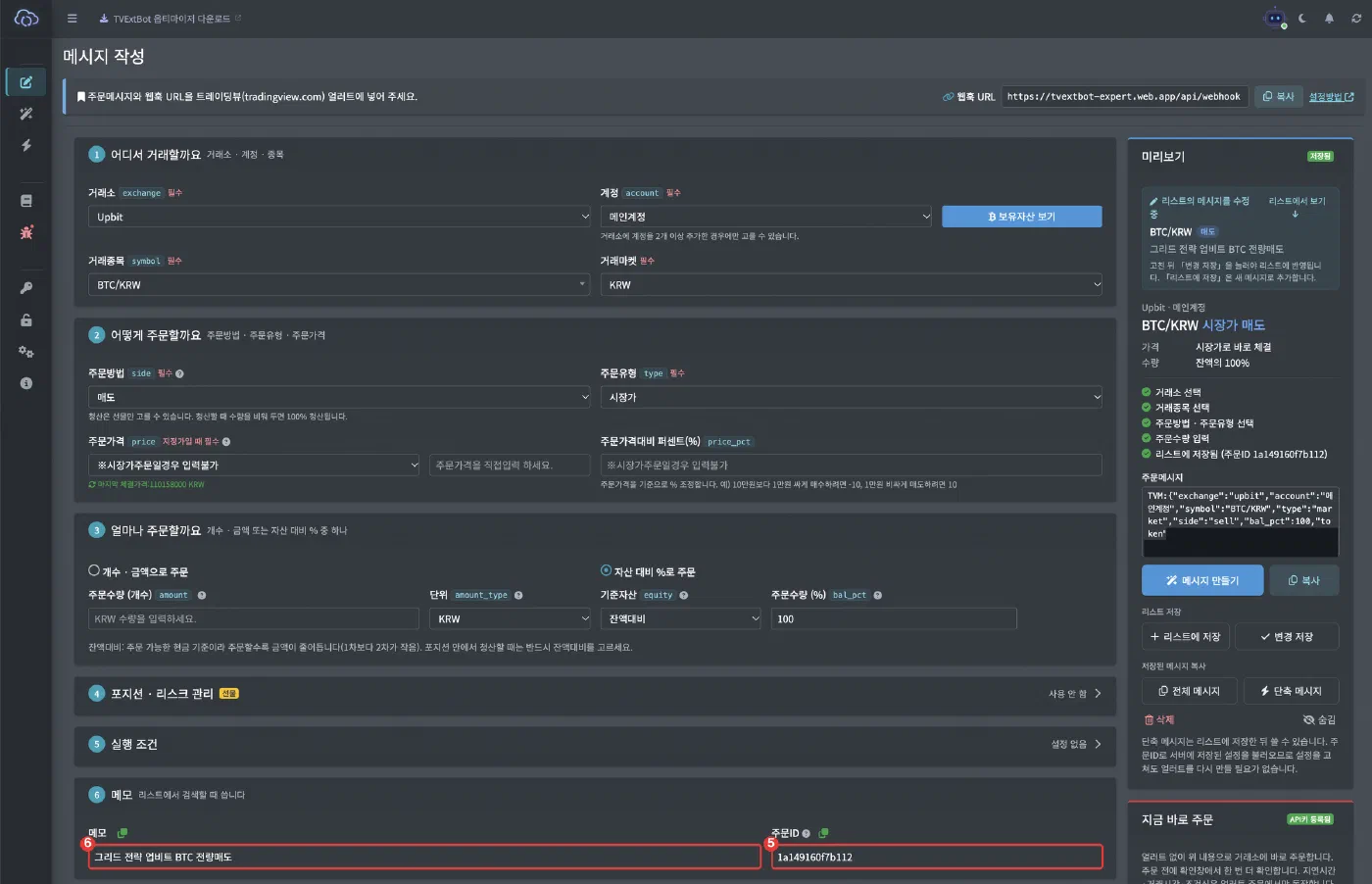1372x884 pixels.
Task: Click the refresh icon in top bar
Action: pos(1356,19)
